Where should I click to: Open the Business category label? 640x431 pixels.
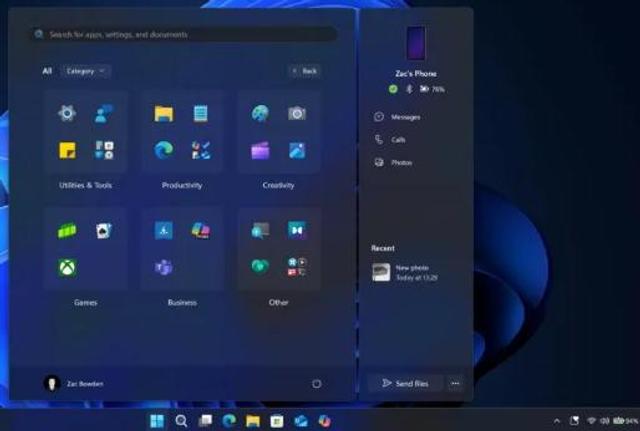[x=182, y=302]
